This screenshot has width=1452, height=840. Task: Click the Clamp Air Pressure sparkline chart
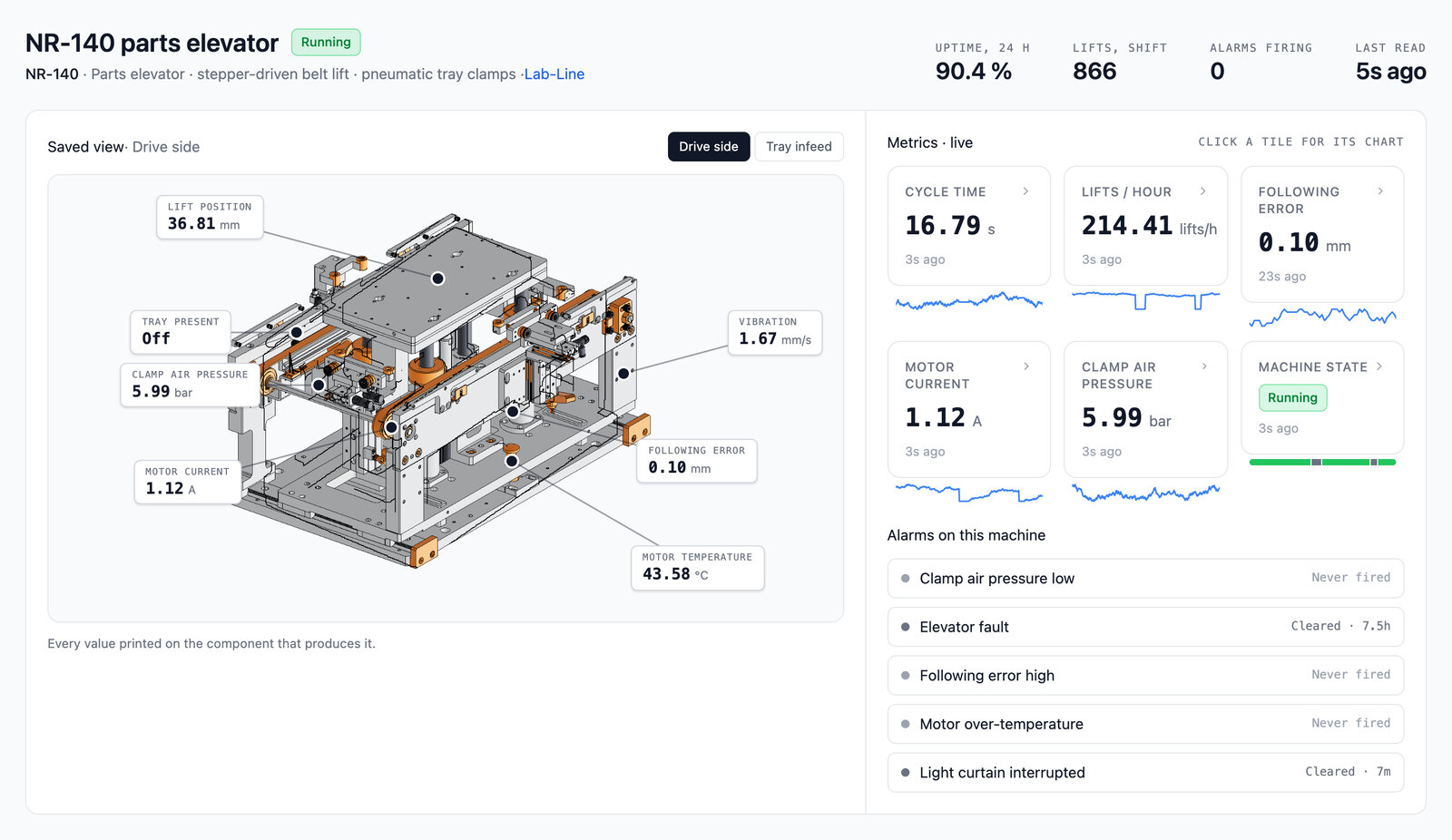pyautogui.click(x=1145, y=493)
